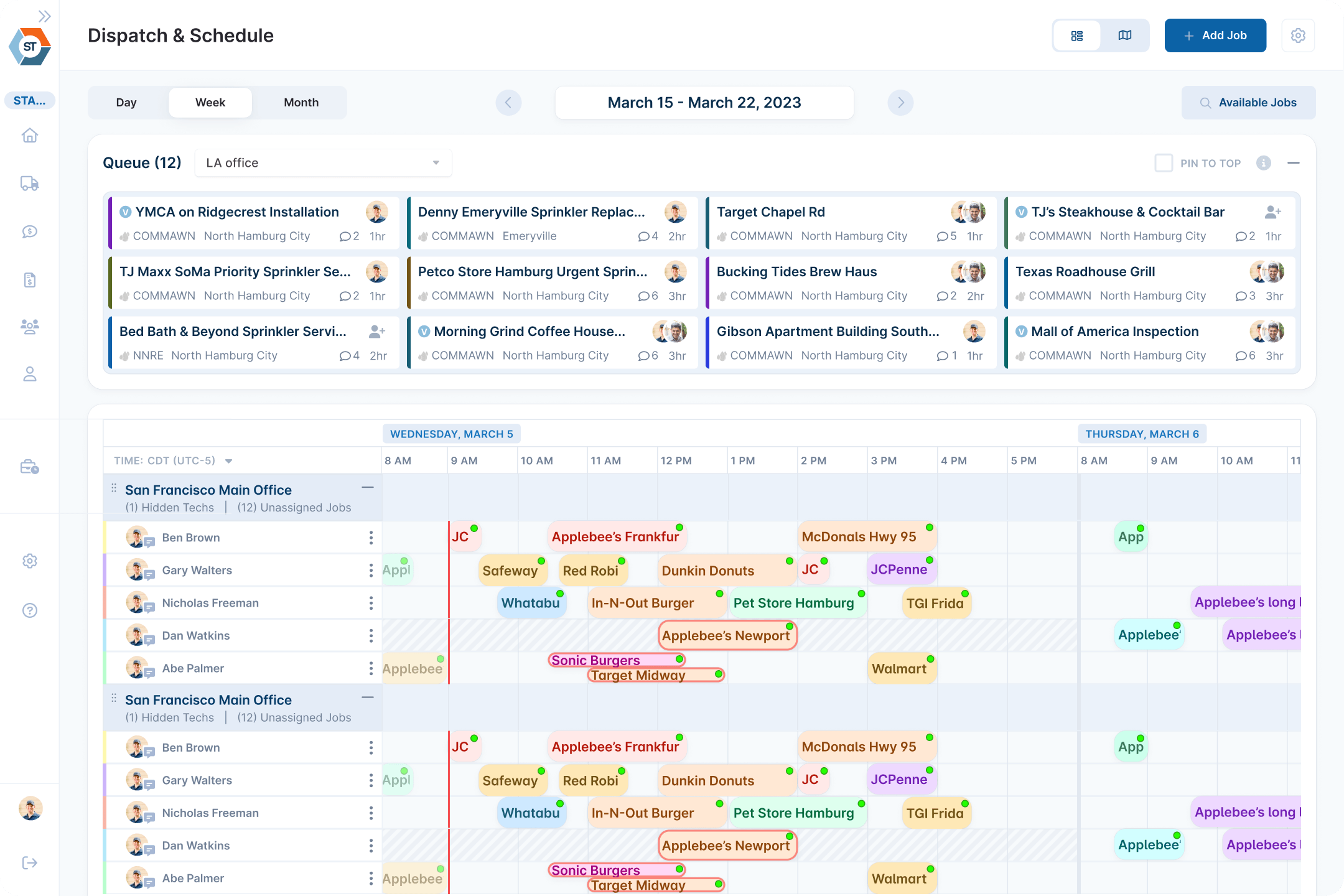Click Wednesday, March 5 day header
The width and height of the screenshot is (1344, 896).
[452, 434]
